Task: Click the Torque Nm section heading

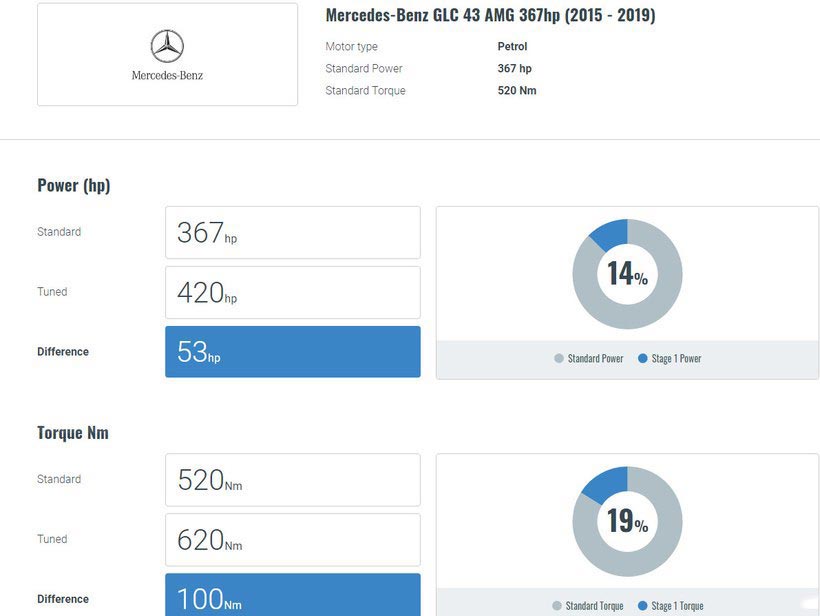Action: (x=73, y=433)
